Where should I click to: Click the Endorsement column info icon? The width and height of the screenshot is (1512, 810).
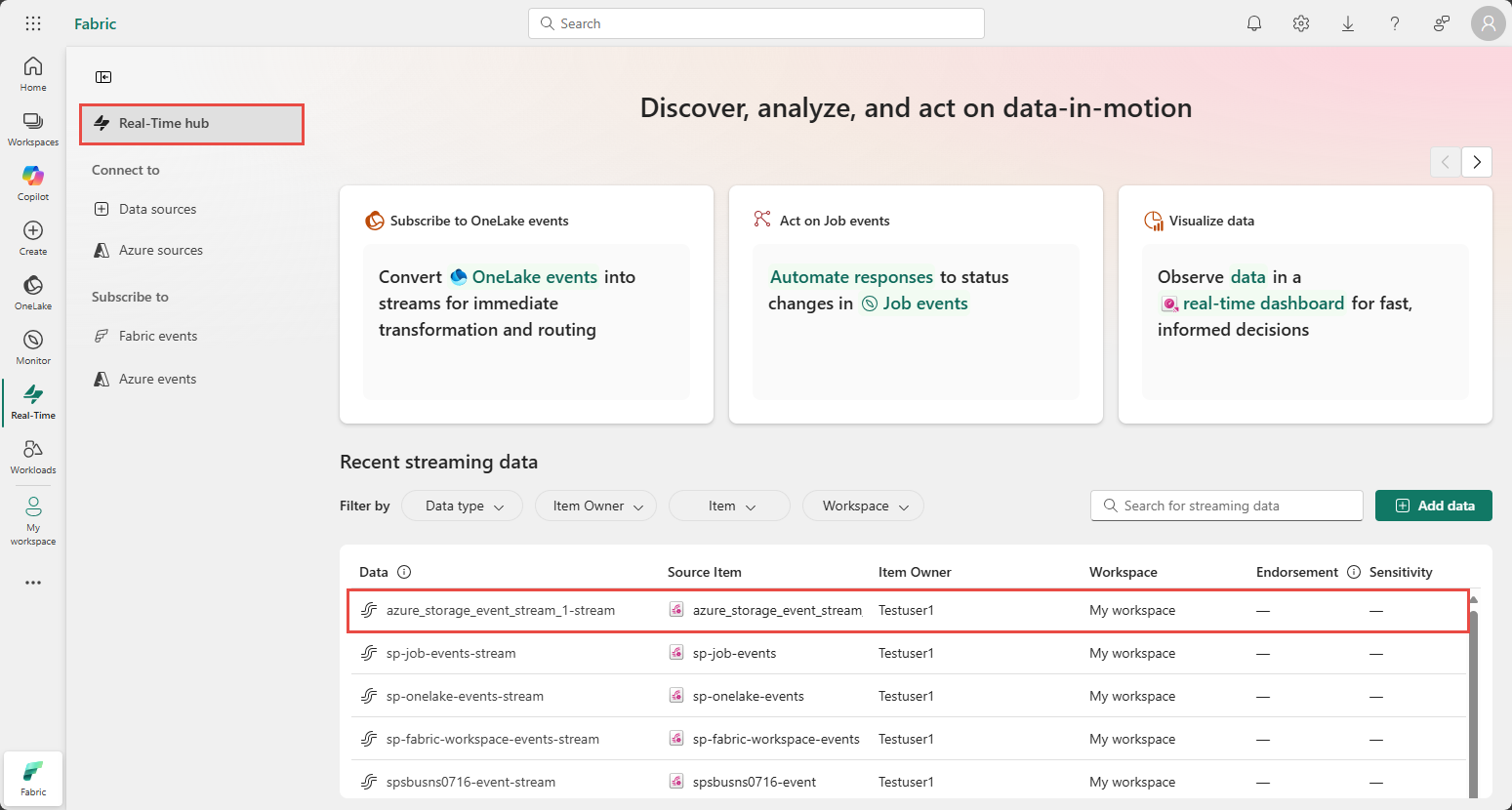1354,572
